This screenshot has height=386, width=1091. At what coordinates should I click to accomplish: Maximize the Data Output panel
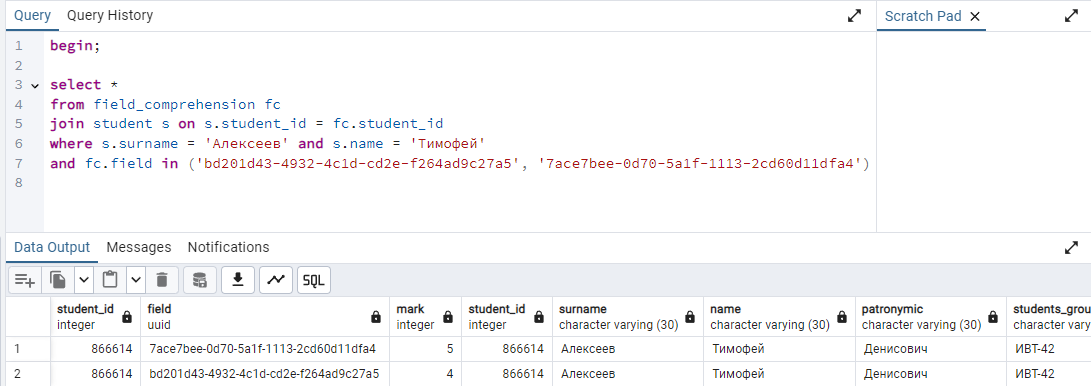tap(1072, 248)
